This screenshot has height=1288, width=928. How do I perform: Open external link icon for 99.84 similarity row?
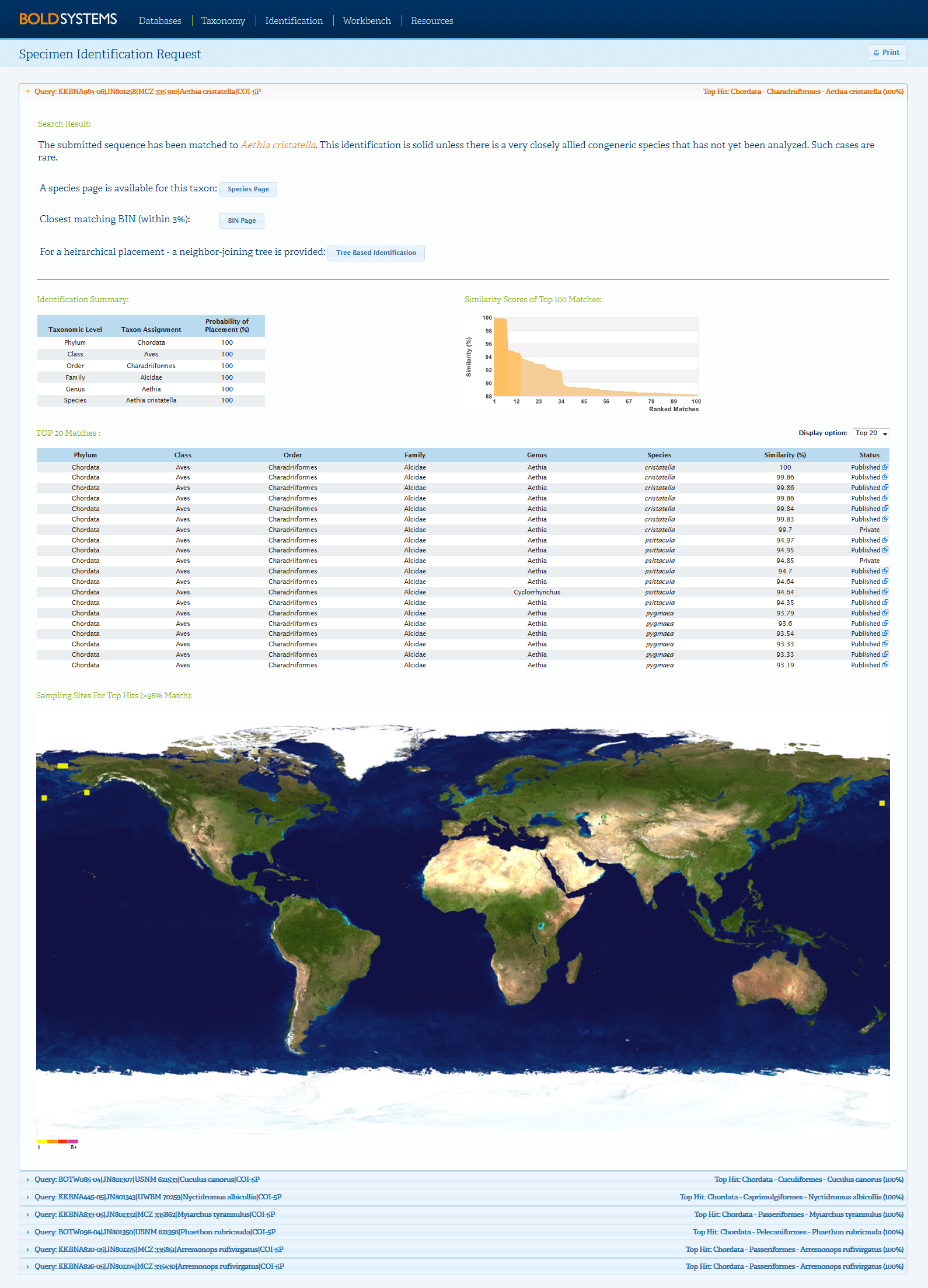885,508
